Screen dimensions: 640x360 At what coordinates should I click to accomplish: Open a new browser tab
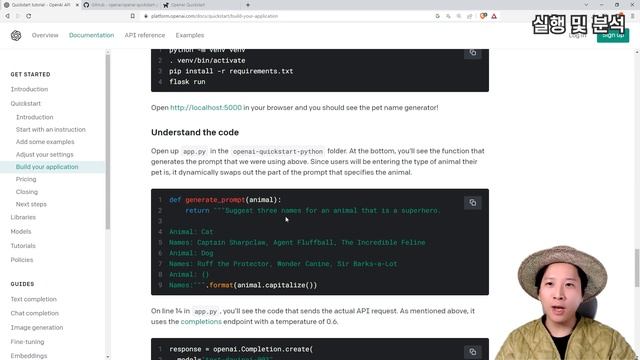coord(248,5)
